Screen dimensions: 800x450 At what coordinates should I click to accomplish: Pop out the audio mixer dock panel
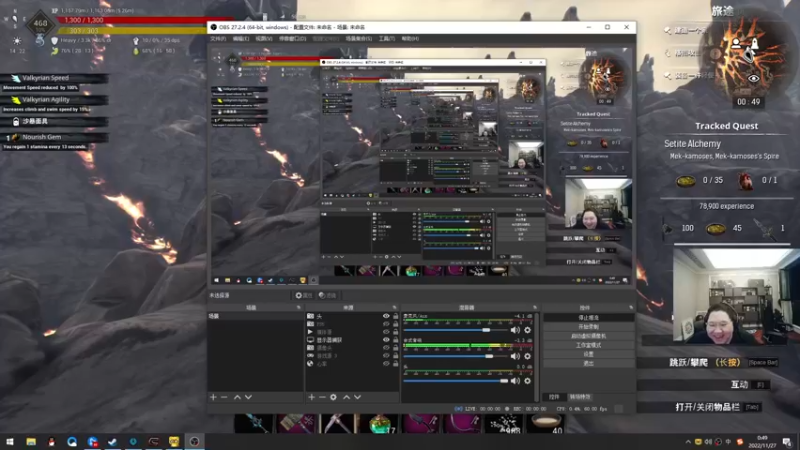click(x=535, y=308)
